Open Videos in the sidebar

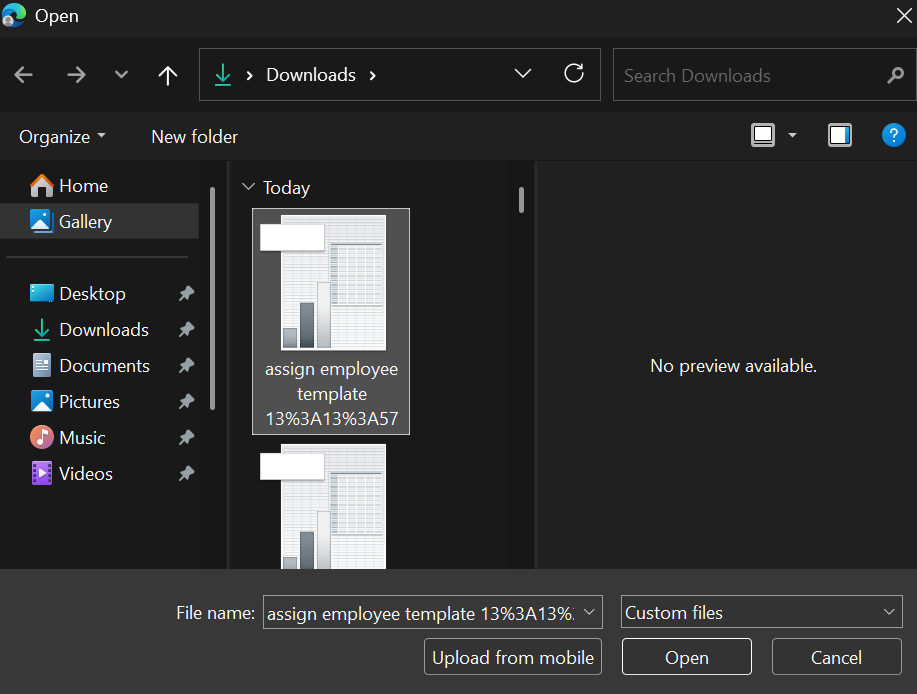[86, 474]
